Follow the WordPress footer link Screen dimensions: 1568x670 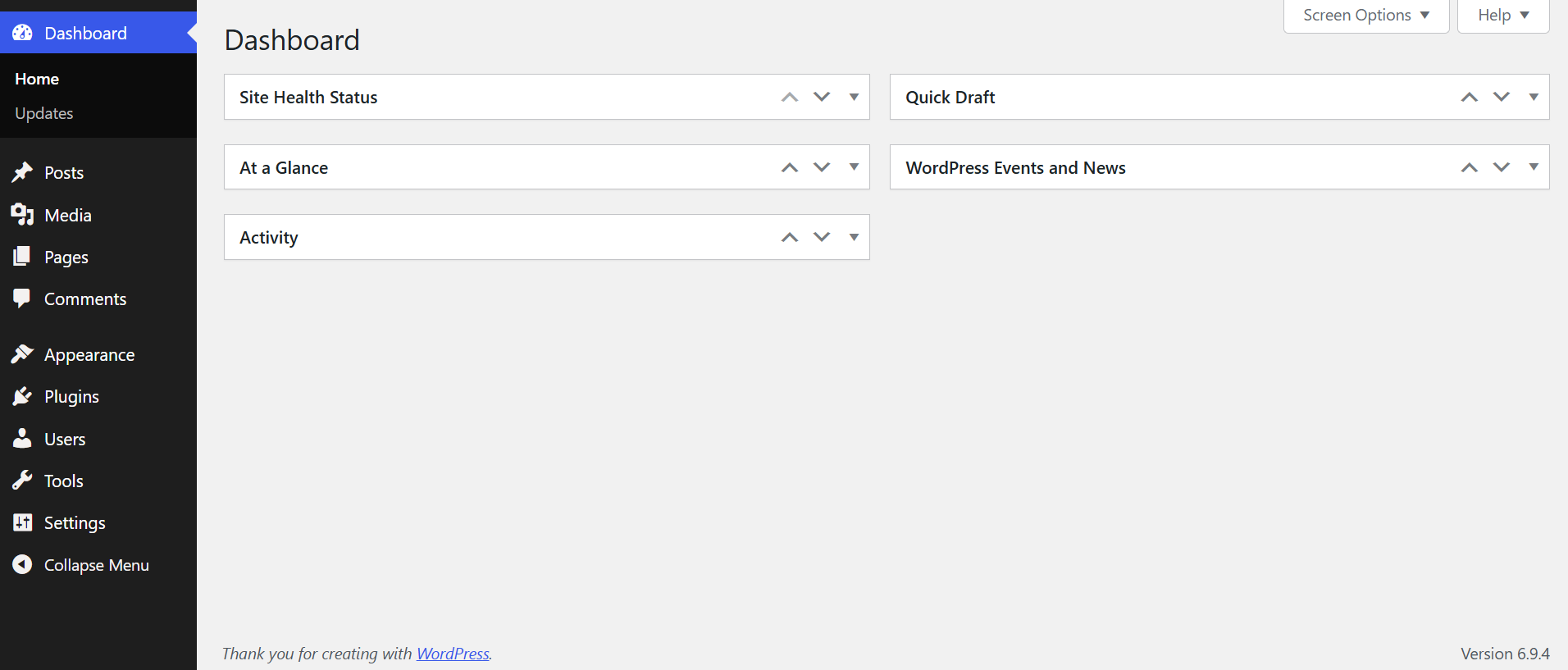[453, 654]
